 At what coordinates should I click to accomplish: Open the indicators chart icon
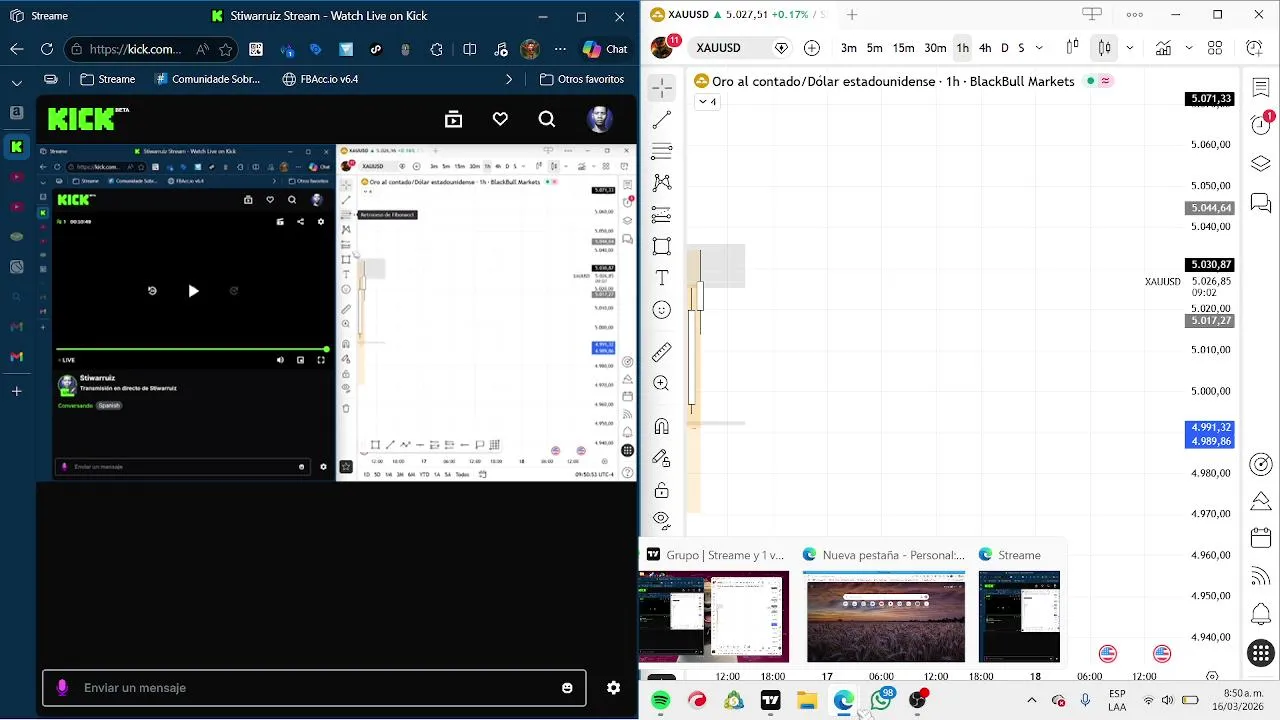[1163, 48]
